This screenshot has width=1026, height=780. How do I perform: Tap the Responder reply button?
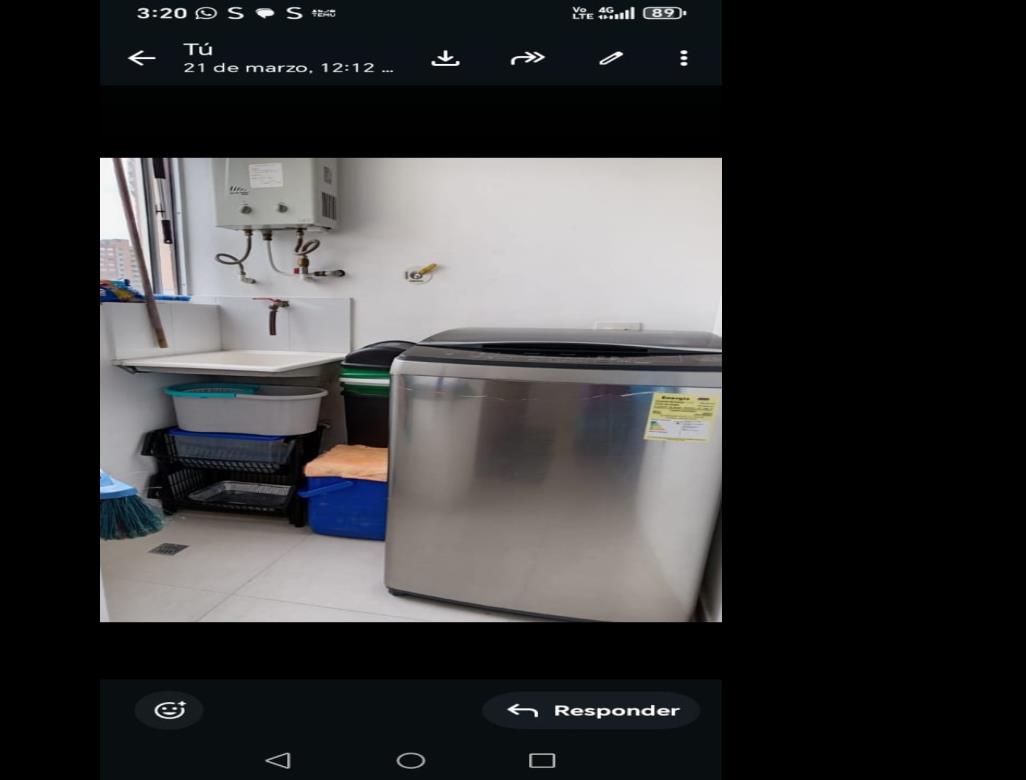pos(592,710)
